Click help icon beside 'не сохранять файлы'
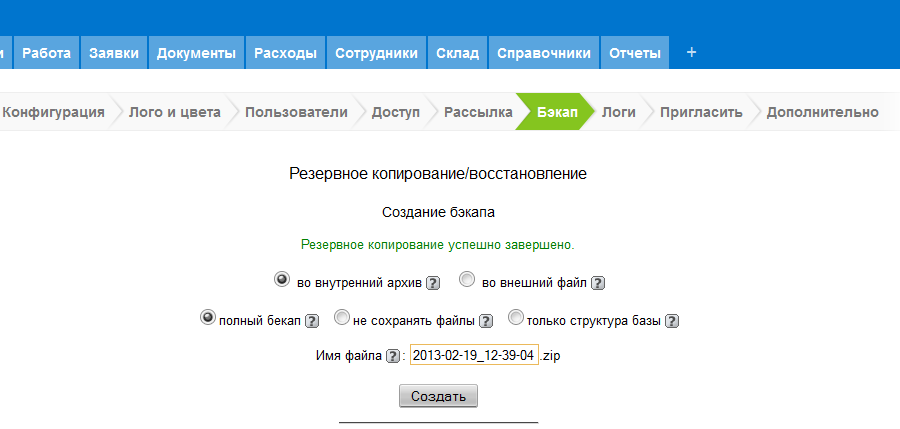Viewport: 900px width, 429px height. click(486, 321)
